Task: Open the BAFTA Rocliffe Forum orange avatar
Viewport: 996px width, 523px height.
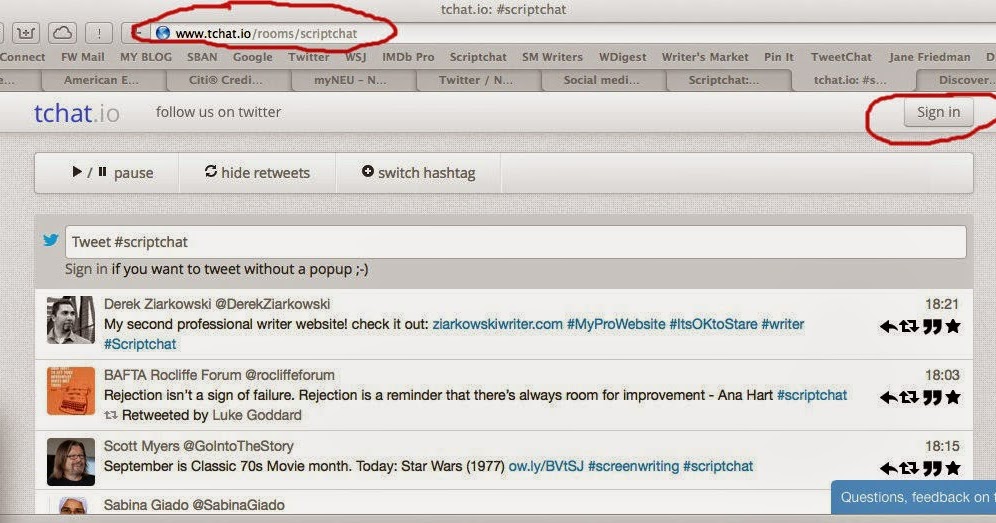Action: coord(71,391)
